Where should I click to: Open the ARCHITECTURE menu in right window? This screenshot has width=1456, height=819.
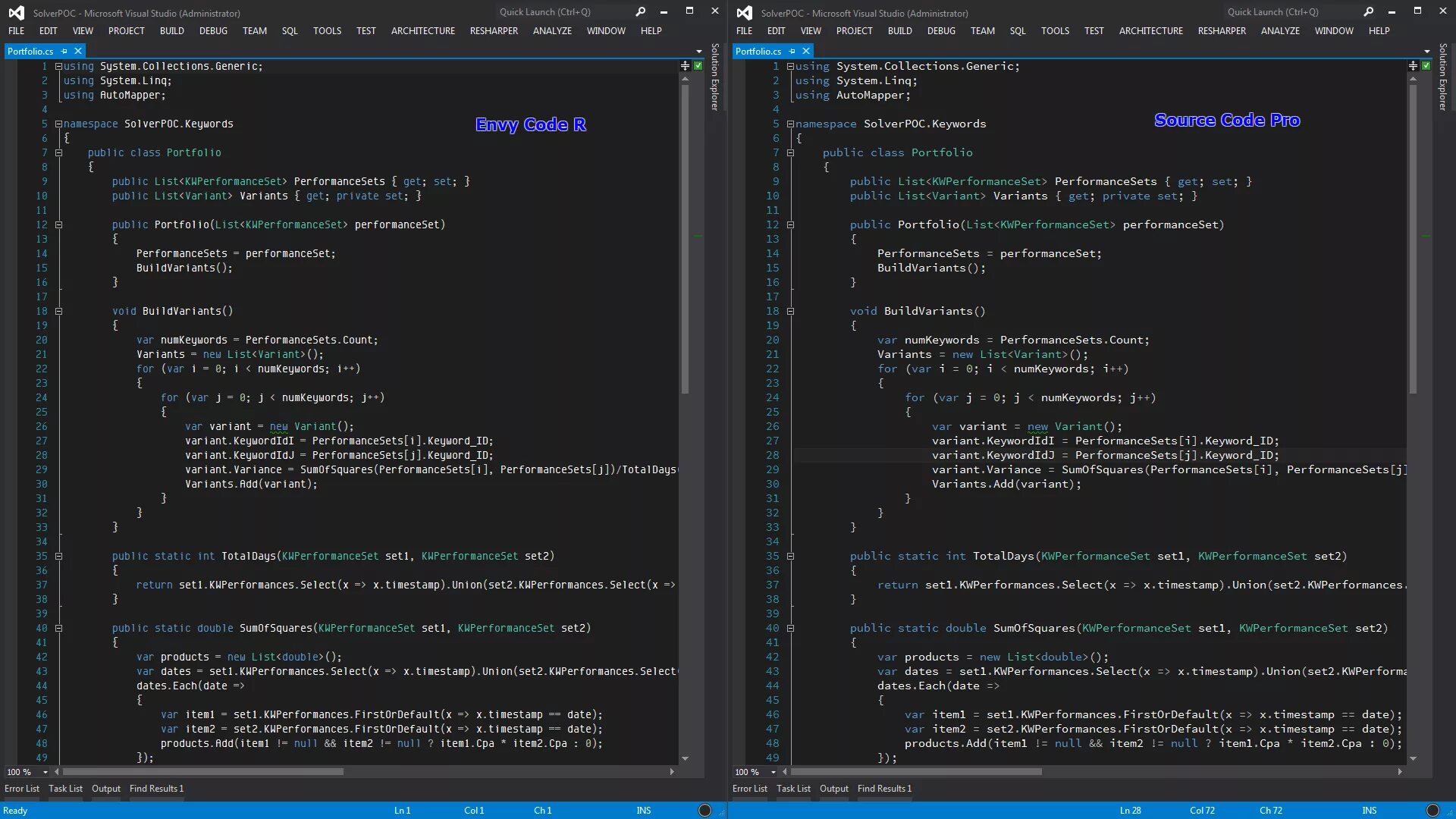click(x=1150, y=31)
